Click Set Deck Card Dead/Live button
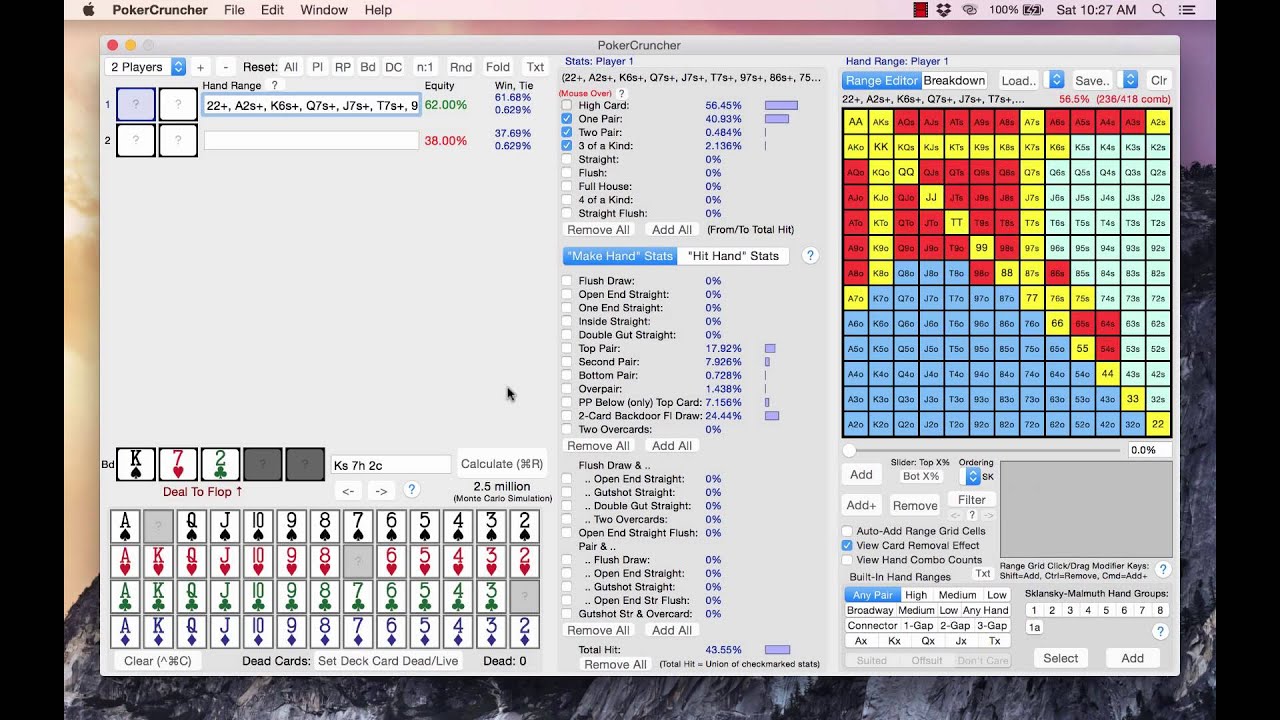 tap(388, 661)
